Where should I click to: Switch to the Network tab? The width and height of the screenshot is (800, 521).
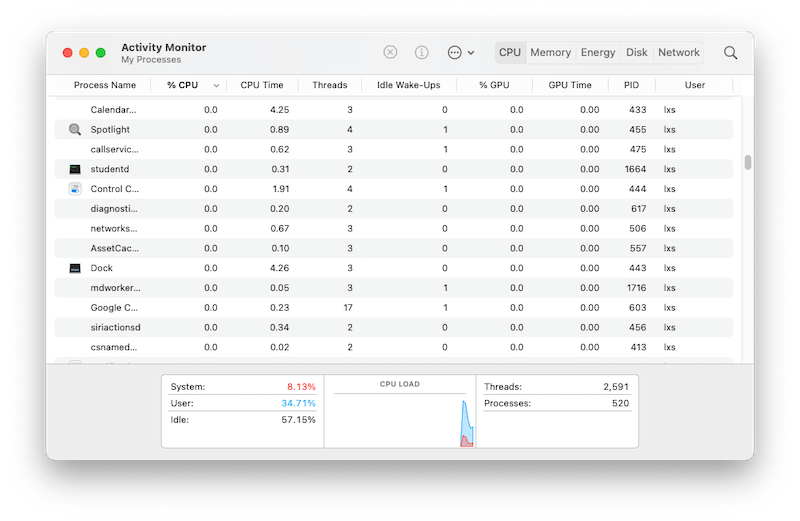point(679,53)
